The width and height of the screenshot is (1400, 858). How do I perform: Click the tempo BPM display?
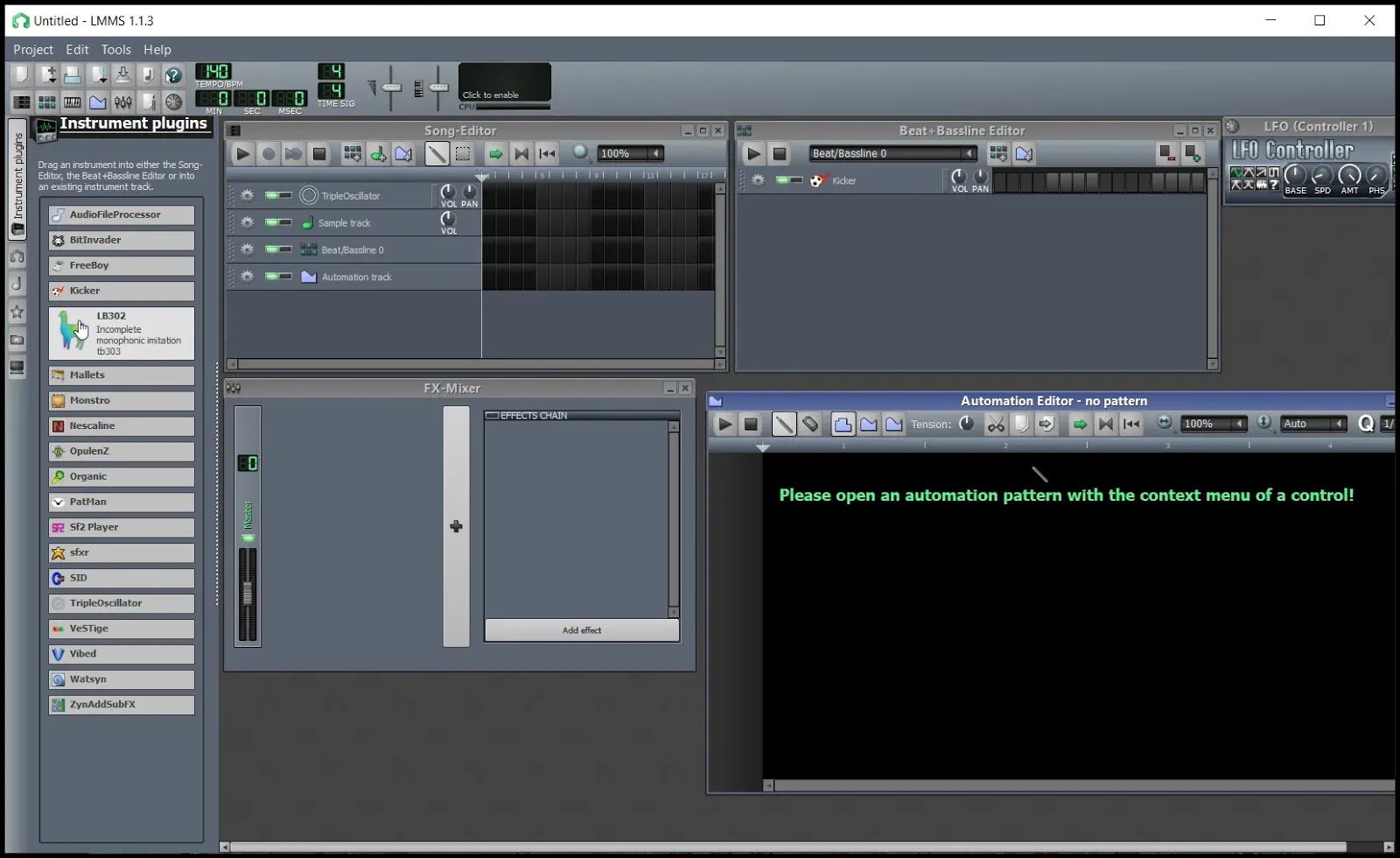coord(213,72)
